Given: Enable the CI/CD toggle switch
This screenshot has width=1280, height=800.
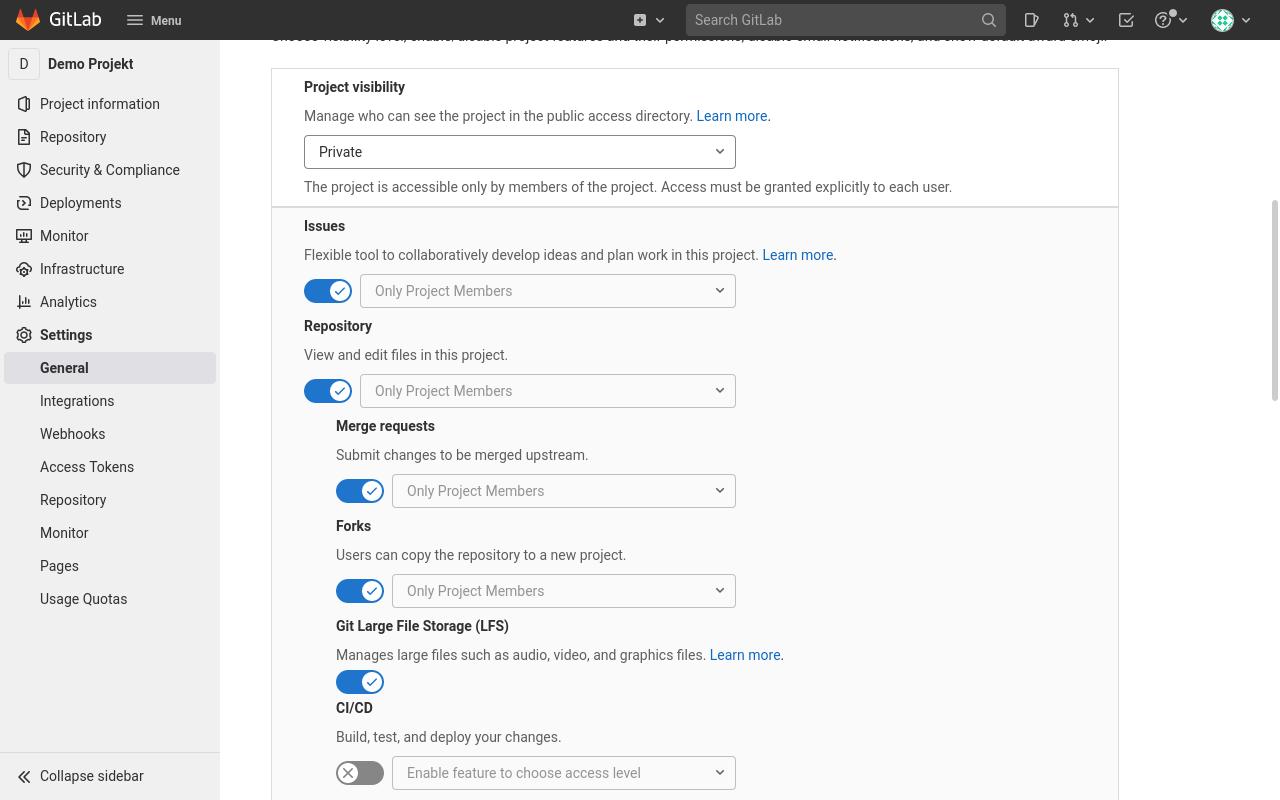Looking at the screenshot, I should pyautogui.click(x=360, y=773).
